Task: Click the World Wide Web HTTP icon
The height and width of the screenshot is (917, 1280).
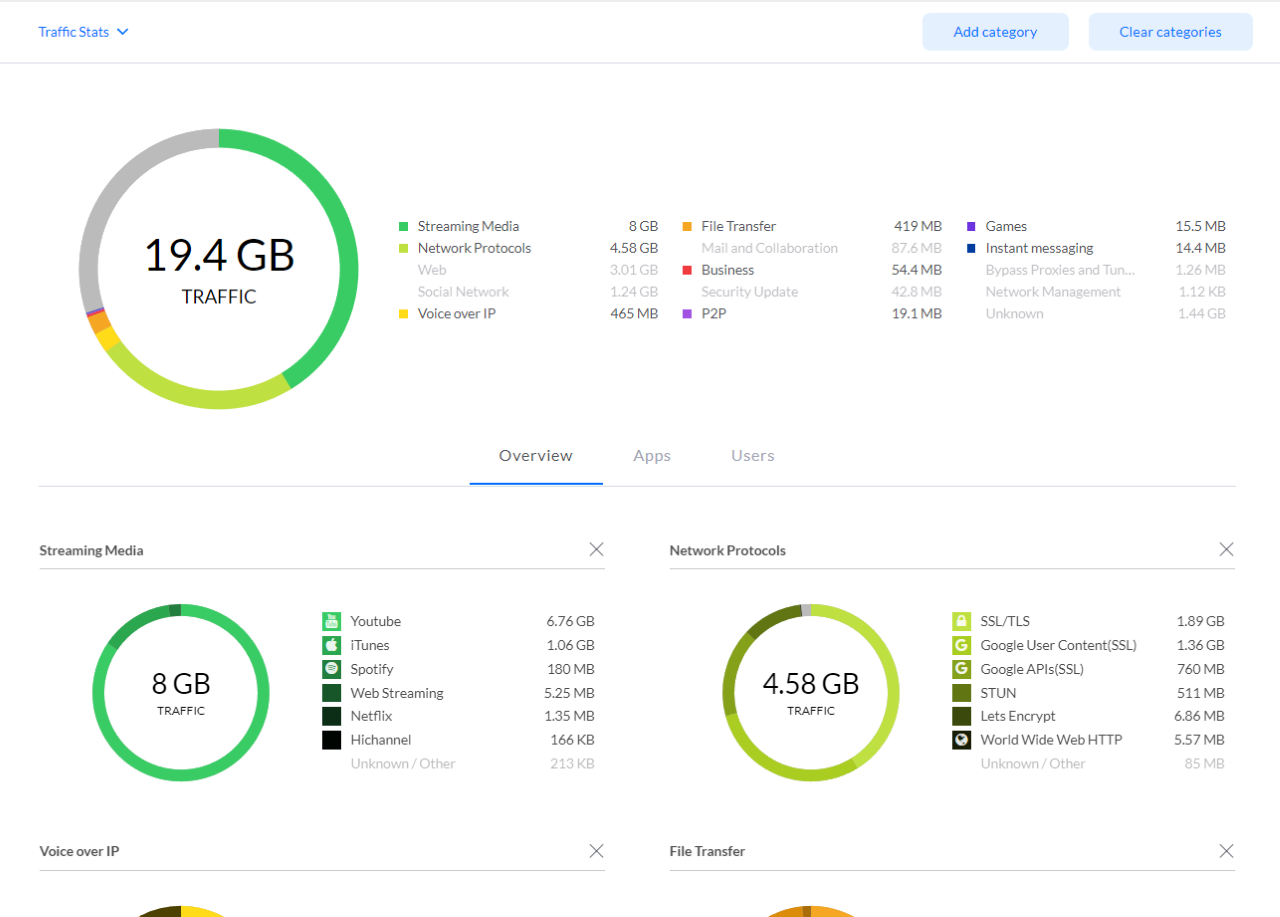Action: (961, 740)
